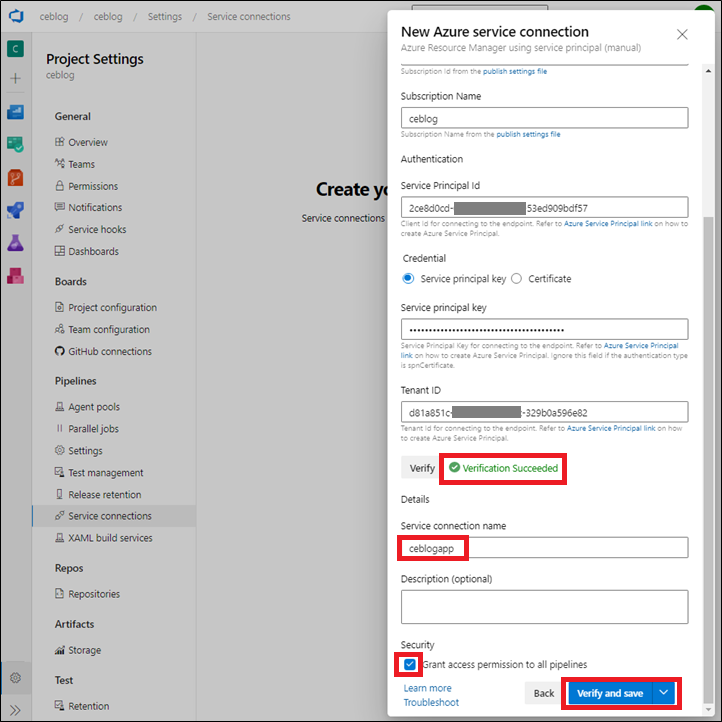Viewport: 722px width, 722px height.
Task: Click the Verify button
Action: coord(422,468)
